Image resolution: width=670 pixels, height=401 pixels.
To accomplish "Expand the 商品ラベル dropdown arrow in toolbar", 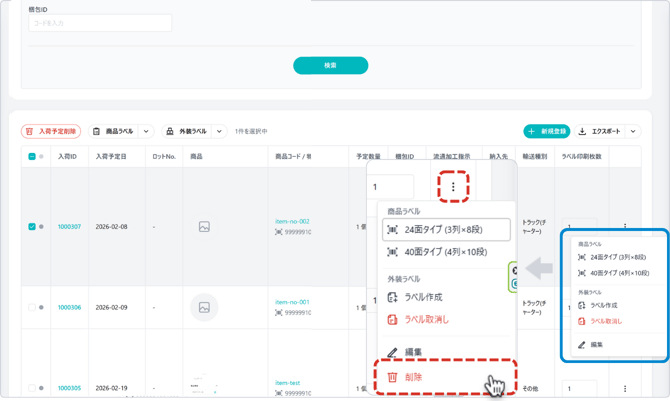I will [x=146, y=131].
